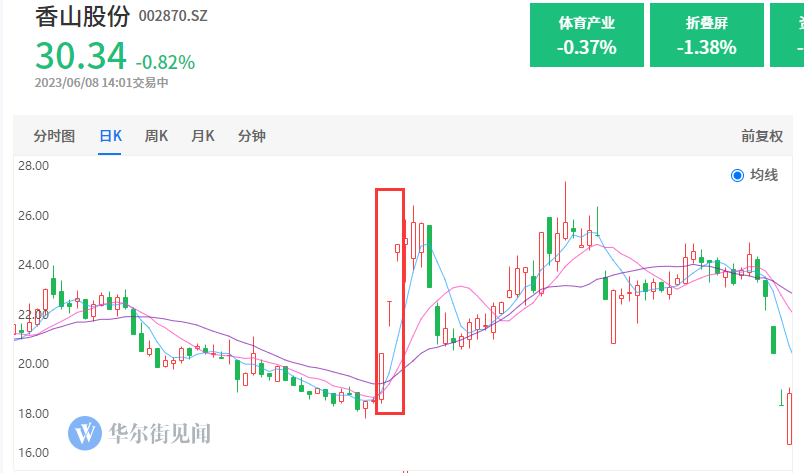Click the 002870.SZ stock code

(173, 16)
